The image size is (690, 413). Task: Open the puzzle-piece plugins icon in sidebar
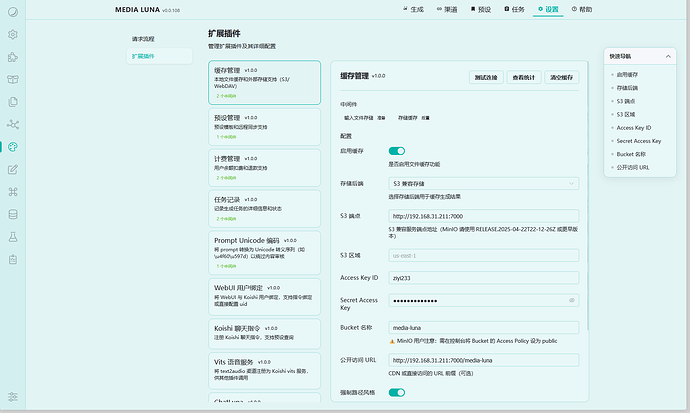tap(13, 56)
